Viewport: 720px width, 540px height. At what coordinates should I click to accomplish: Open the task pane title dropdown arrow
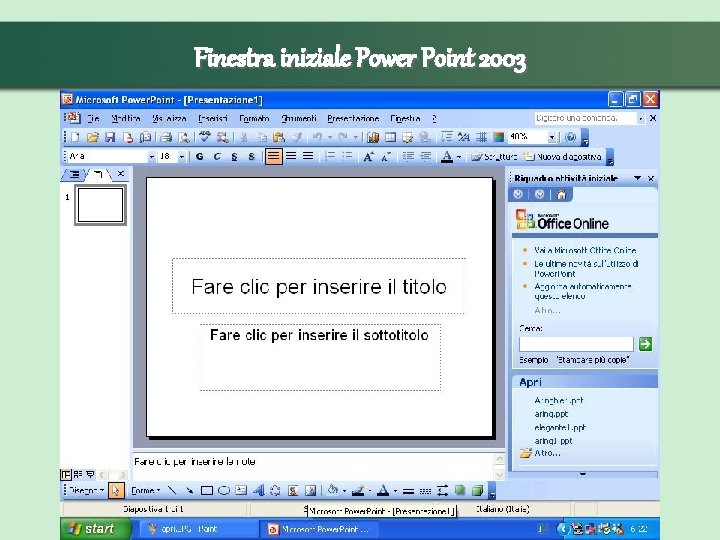click(637, 178)
